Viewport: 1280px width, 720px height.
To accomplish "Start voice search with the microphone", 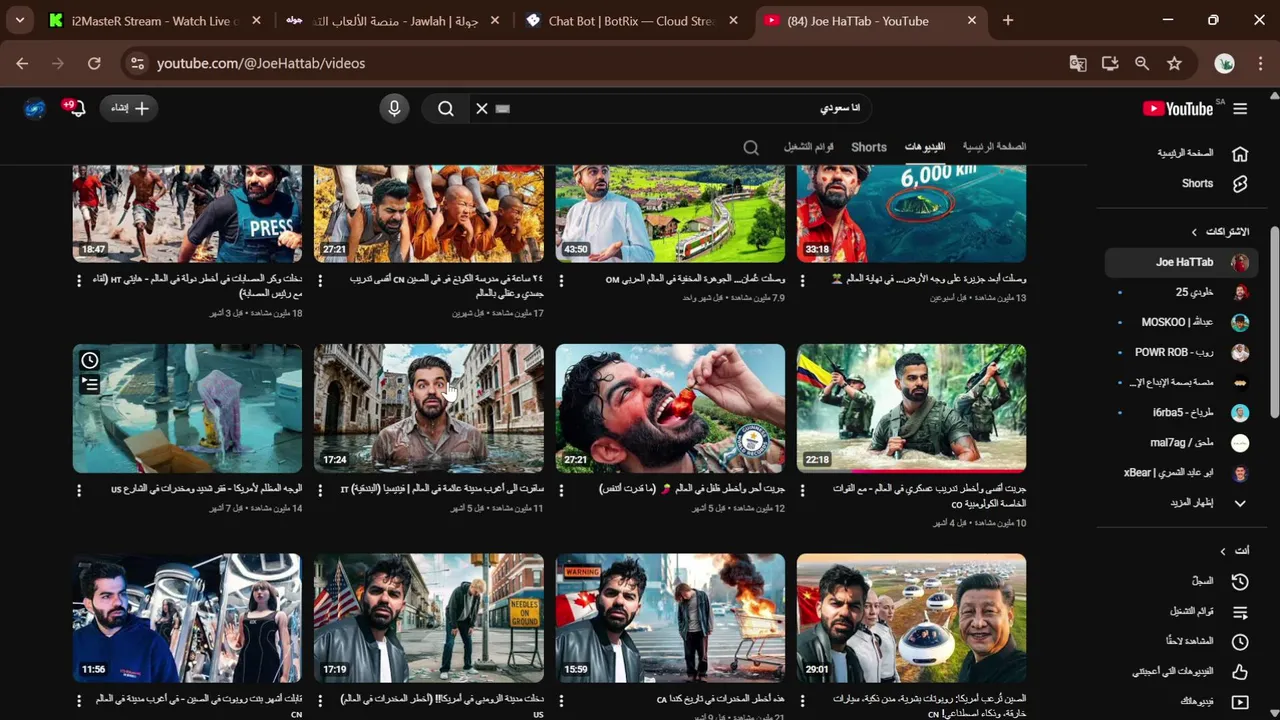I will point(394,108).
